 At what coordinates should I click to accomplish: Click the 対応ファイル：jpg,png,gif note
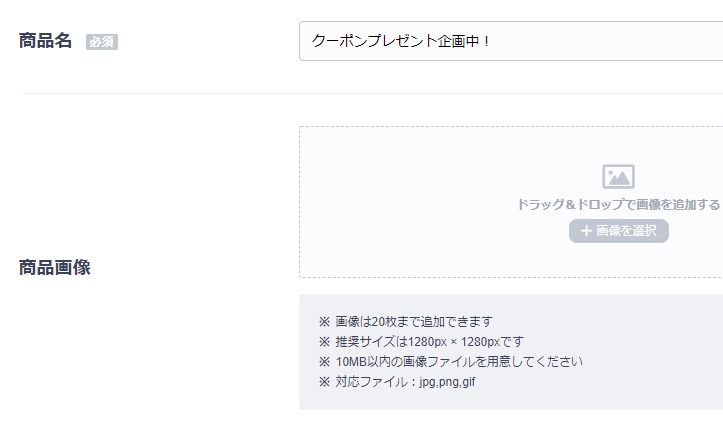click(405, 382)
